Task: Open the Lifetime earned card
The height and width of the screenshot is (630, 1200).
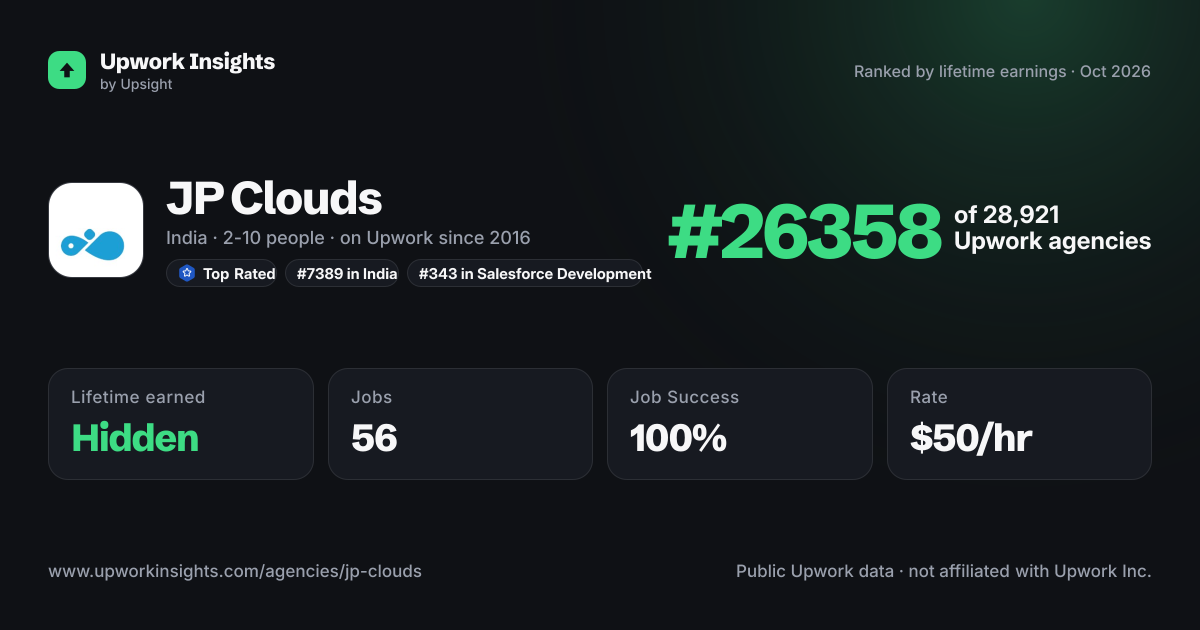Action: click(x=181, y=424)
